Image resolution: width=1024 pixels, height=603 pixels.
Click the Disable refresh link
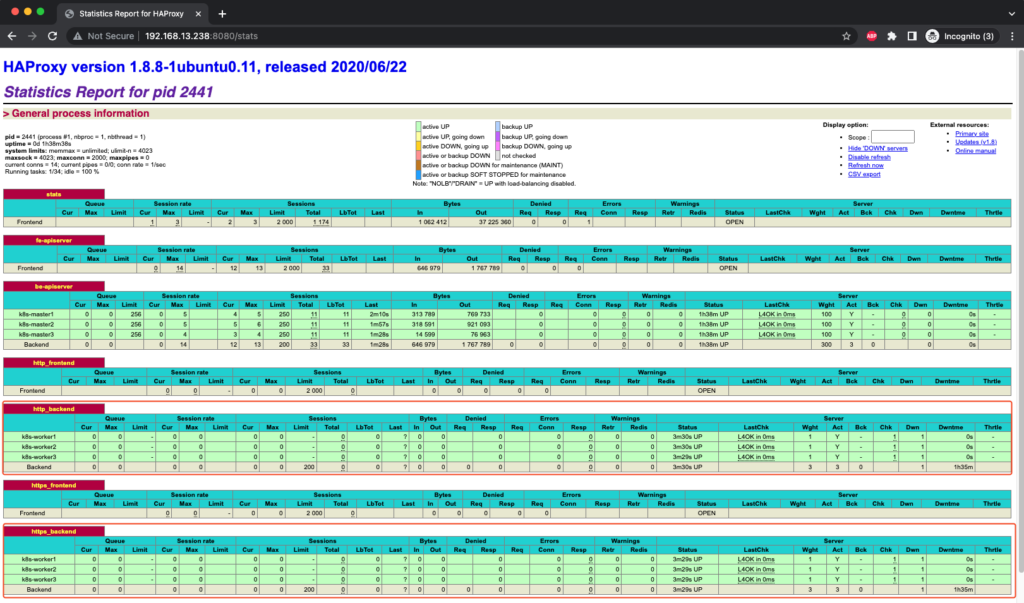(x=869, y=157)
